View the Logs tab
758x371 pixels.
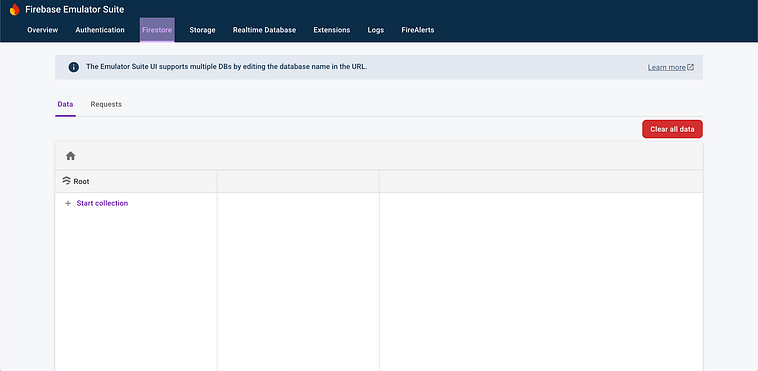click(x=376, y=30)
